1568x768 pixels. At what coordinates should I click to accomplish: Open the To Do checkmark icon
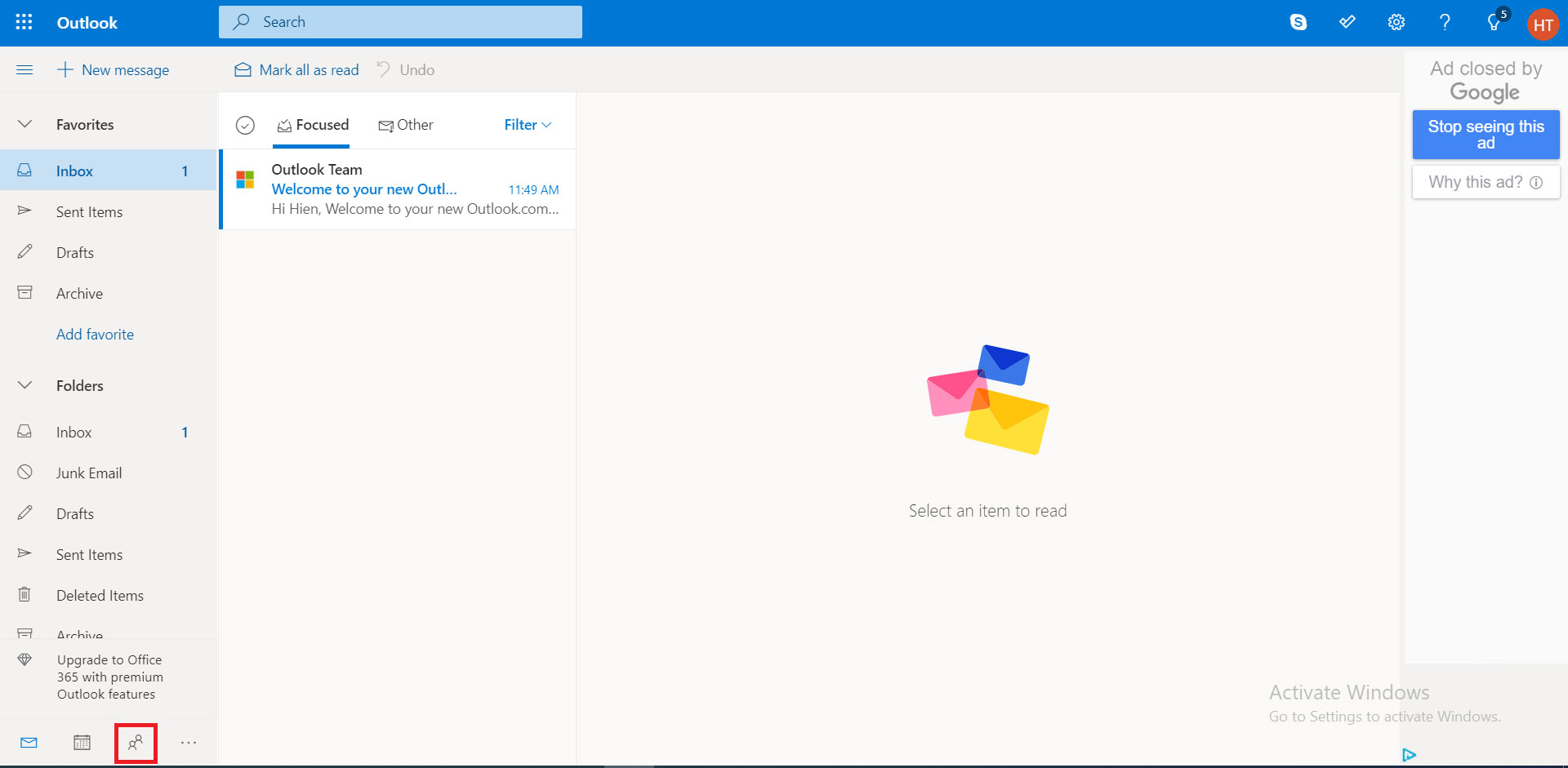pos(1347,22)
